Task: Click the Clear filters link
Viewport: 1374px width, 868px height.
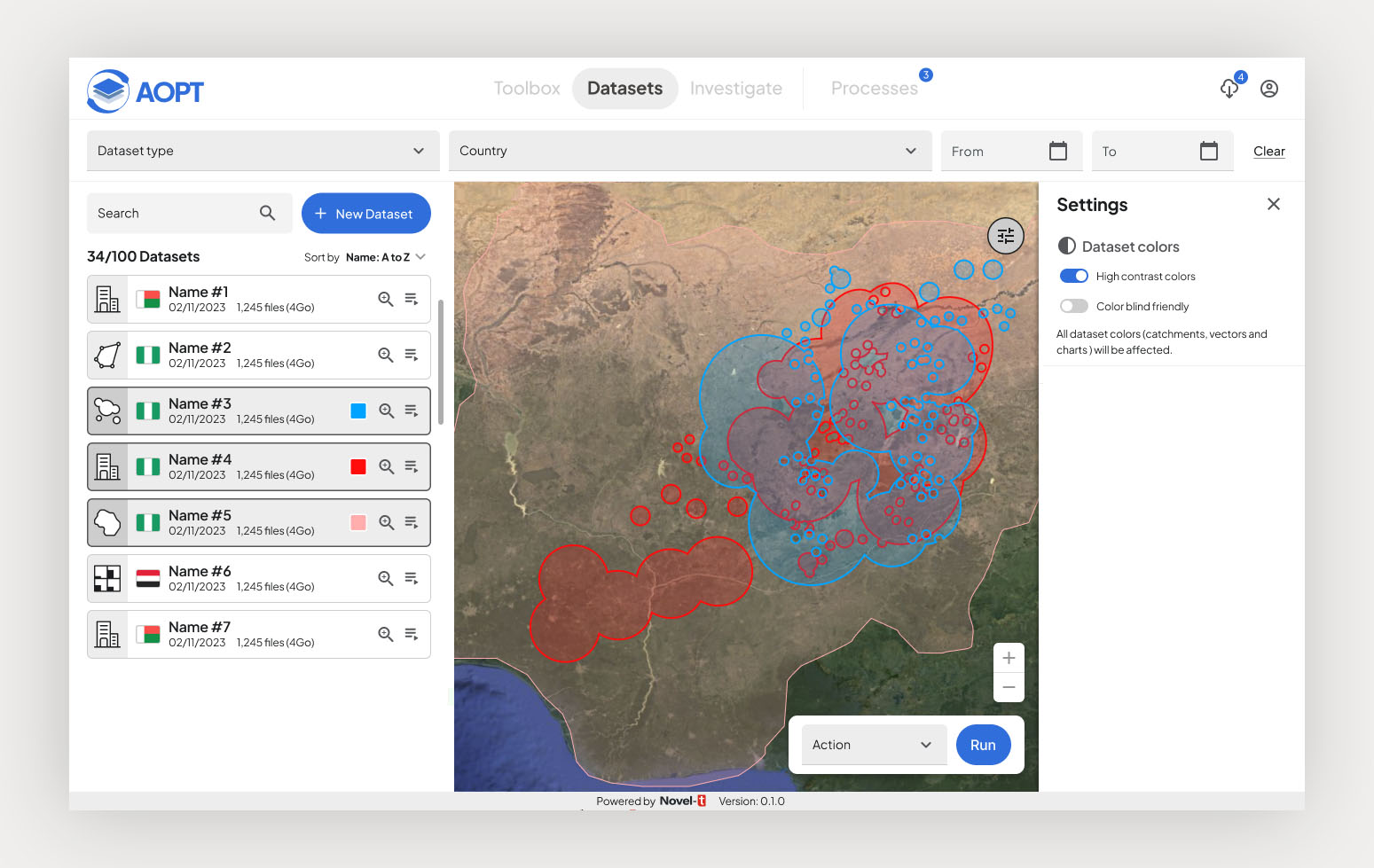Action: click(x=1268, y=152)
